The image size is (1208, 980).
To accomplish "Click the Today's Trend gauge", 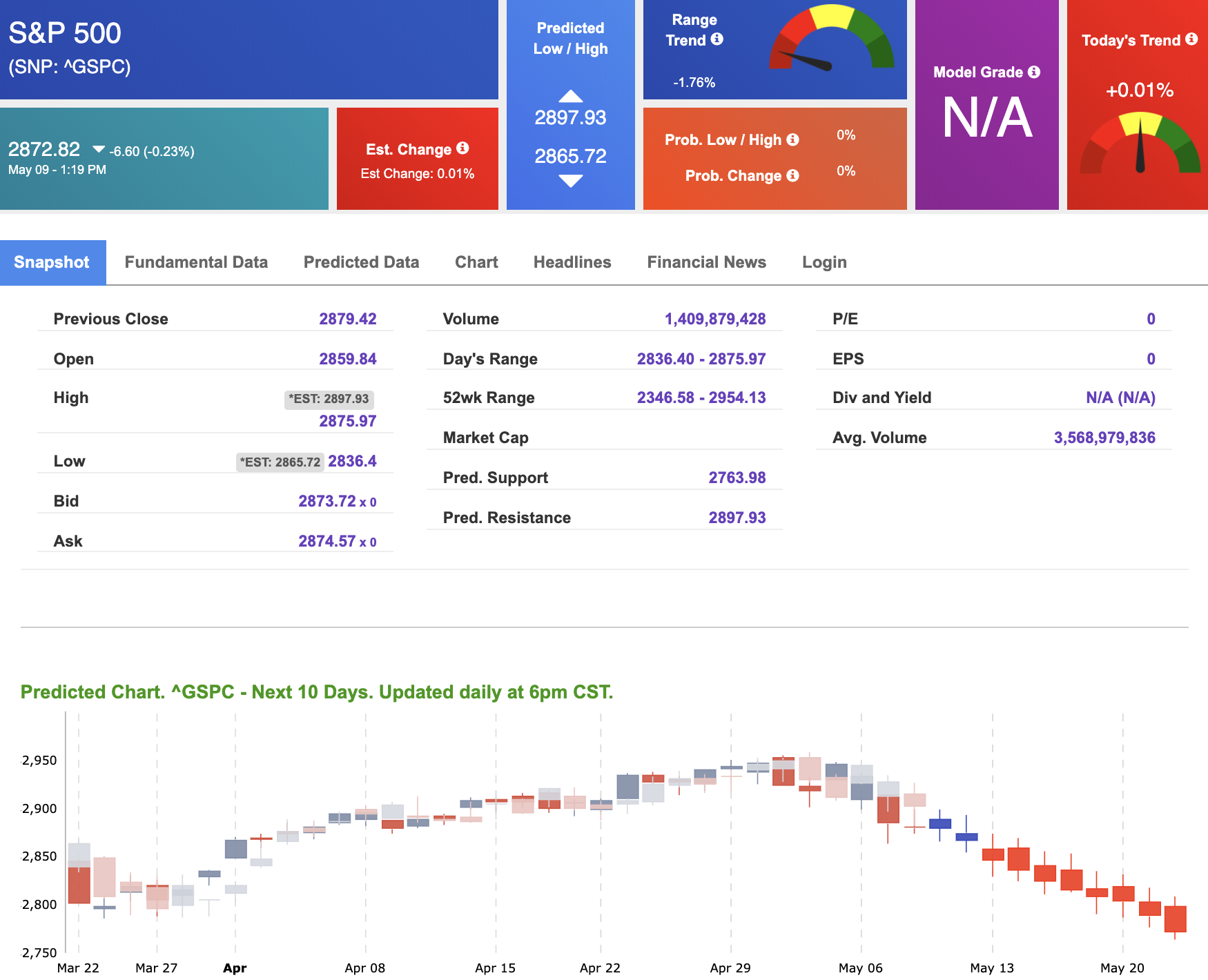I will tap(1140, 143).
